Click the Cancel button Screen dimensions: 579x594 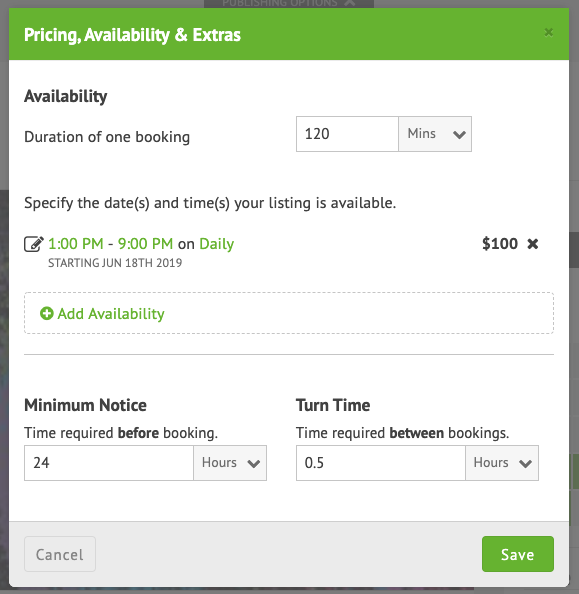tap(60, 554)
